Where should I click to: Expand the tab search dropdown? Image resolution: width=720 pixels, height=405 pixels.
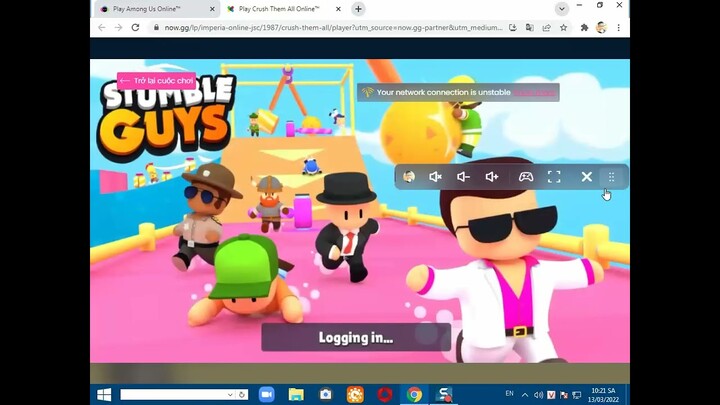562,9
